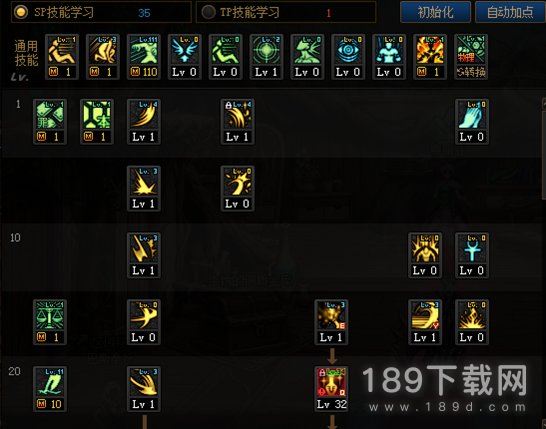Select the red locked skill at Lv 32
The image size is (546, 429).
[x=331, y=389]
